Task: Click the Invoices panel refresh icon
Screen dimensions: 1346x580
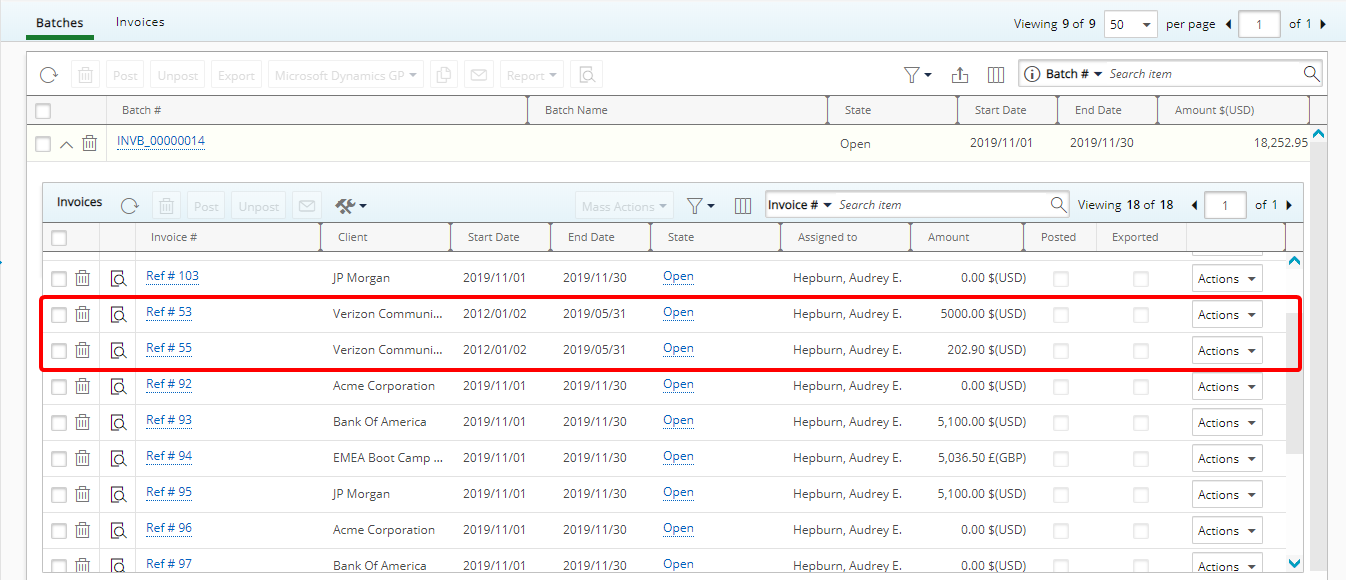Action: point(130,206)
